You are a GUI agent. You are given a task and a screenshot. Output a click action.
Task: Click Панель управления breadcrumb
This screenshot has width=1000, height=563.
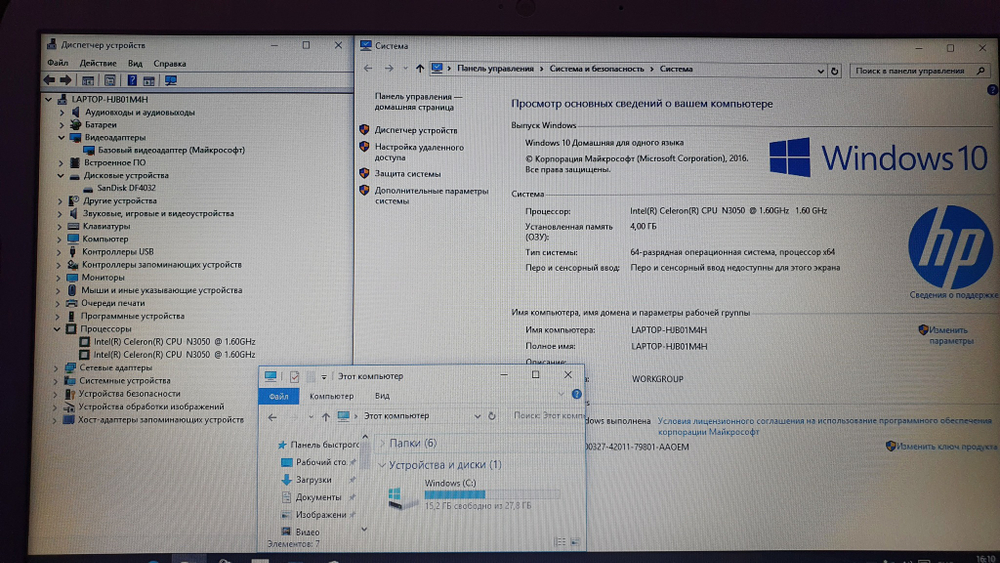(496, 68)
